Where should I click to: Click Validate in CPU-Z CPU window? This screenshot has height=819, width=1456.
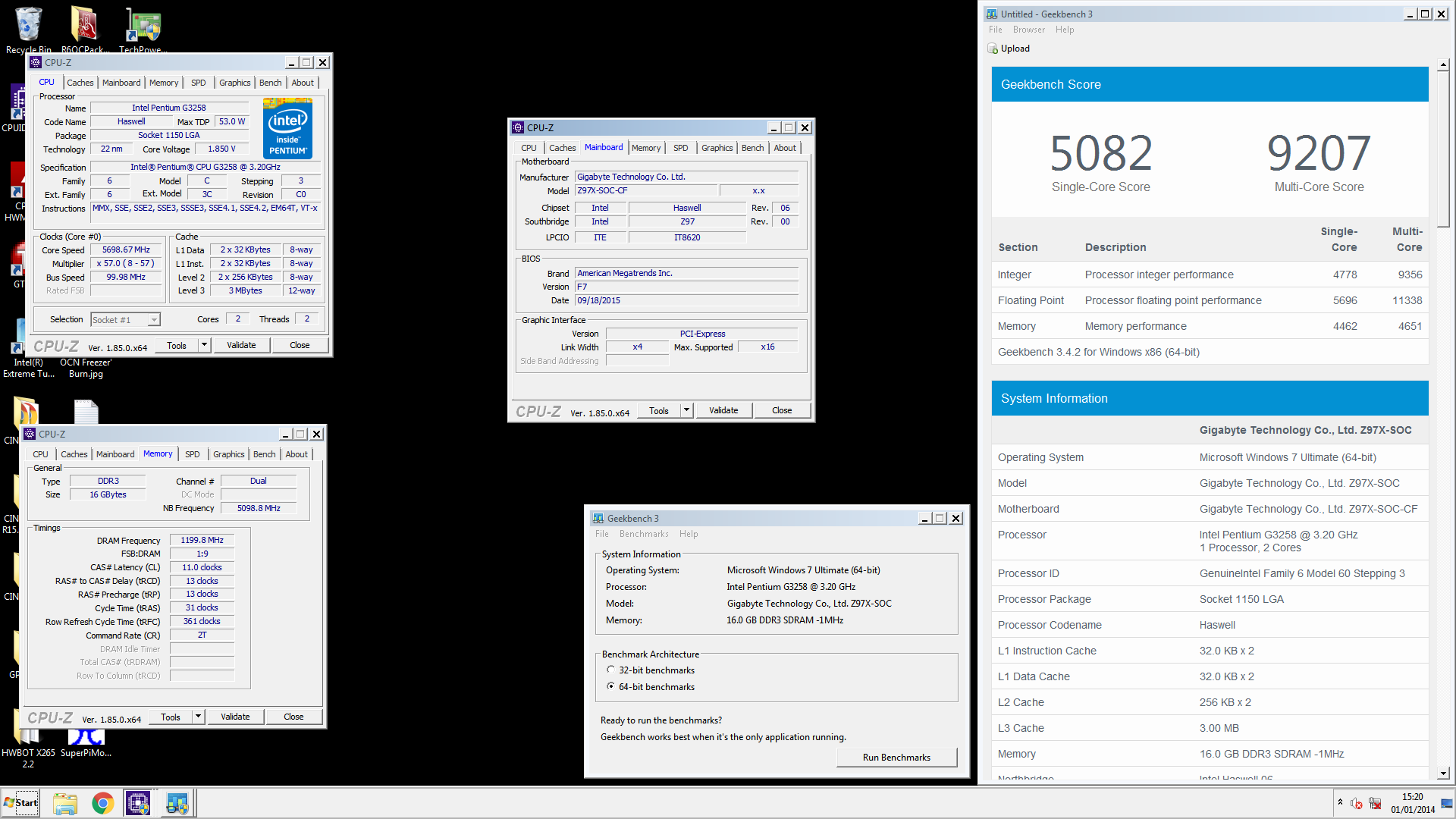[x=241, y=345]
